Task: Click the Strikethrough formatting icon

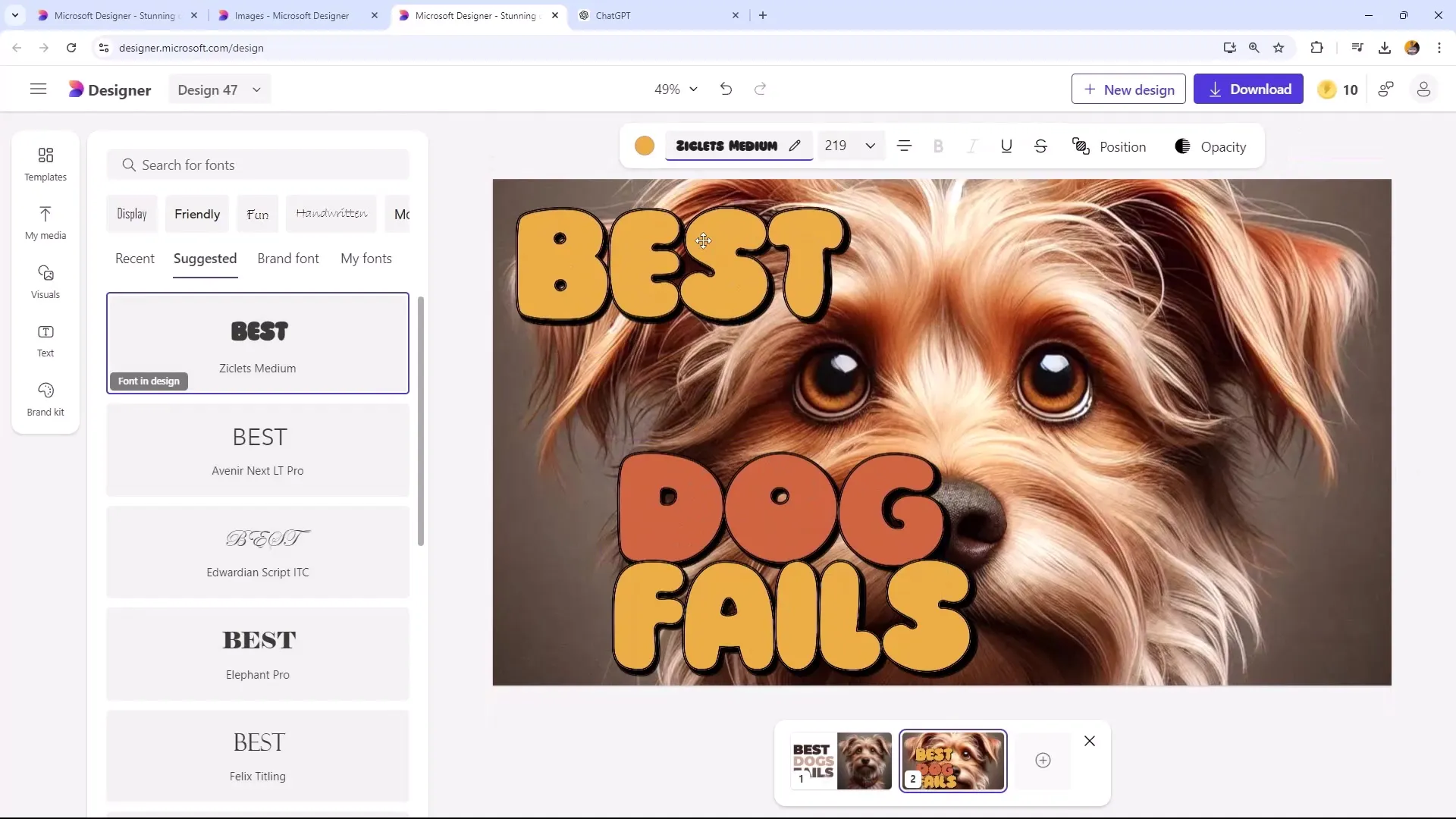Action: 1043,147
